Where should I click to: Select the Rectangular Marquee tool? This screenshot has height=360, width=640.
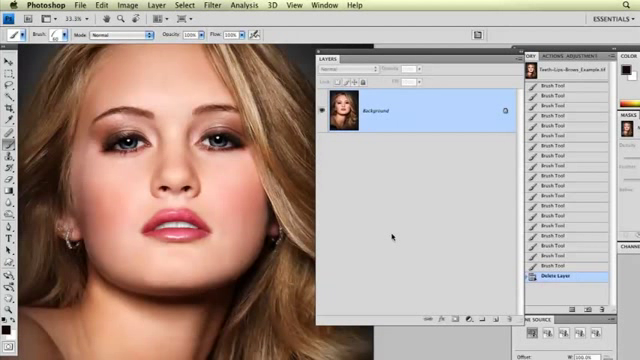coord(8,73)
